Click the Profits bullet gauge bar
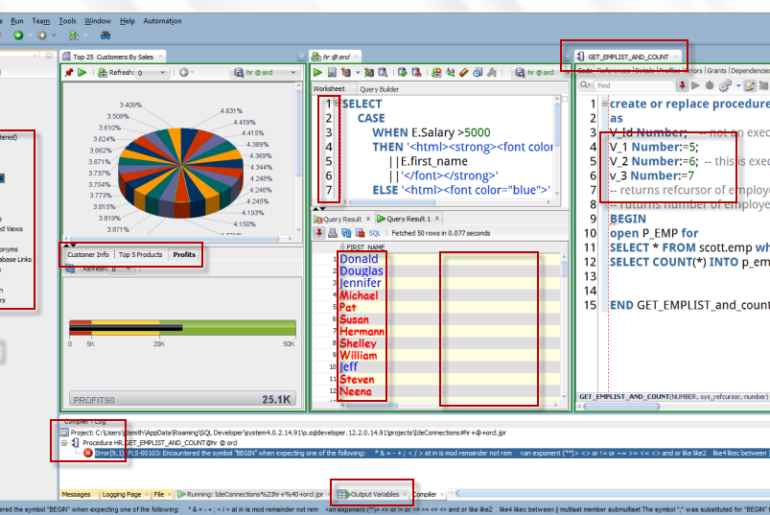Screen dimensions: 770x515 [183, 327]
